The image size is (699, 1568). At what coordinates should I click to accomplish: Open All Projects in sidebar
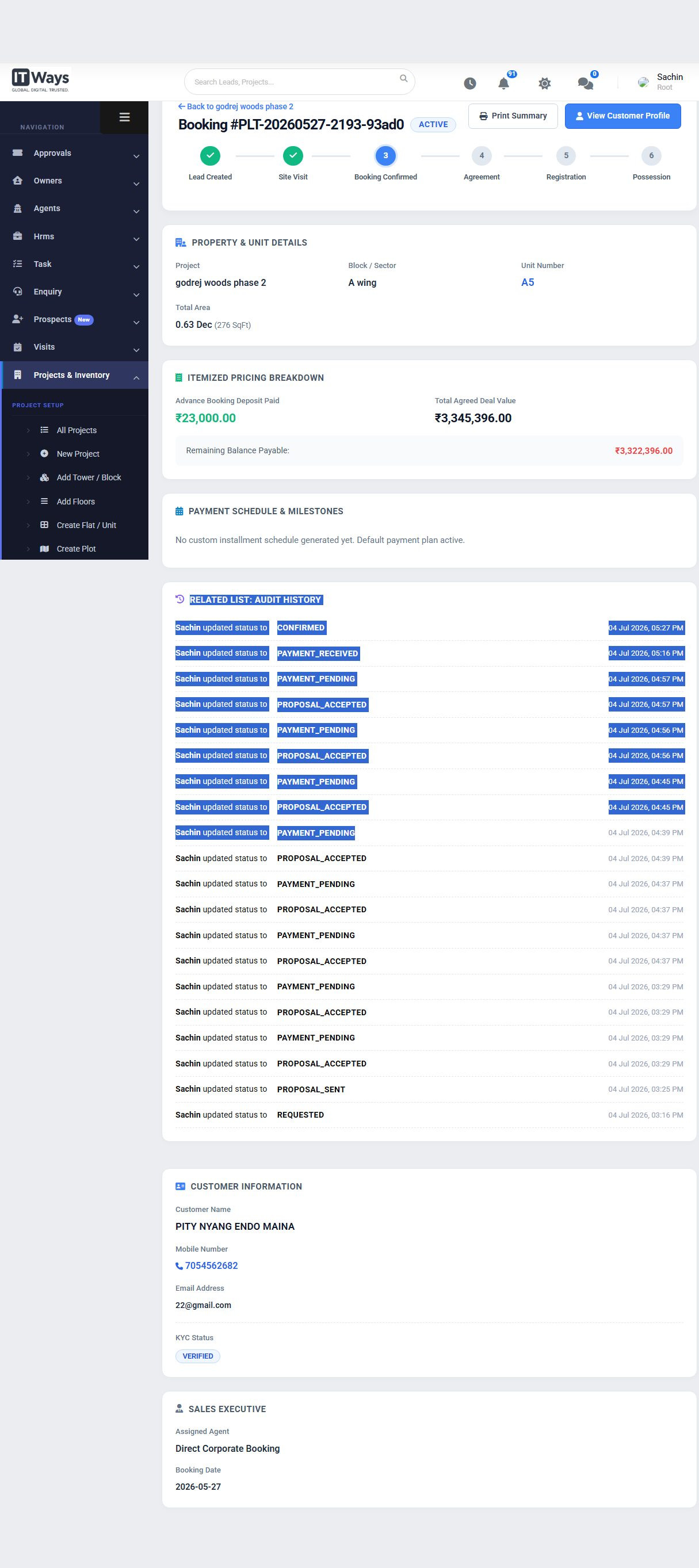coord(77,430)
